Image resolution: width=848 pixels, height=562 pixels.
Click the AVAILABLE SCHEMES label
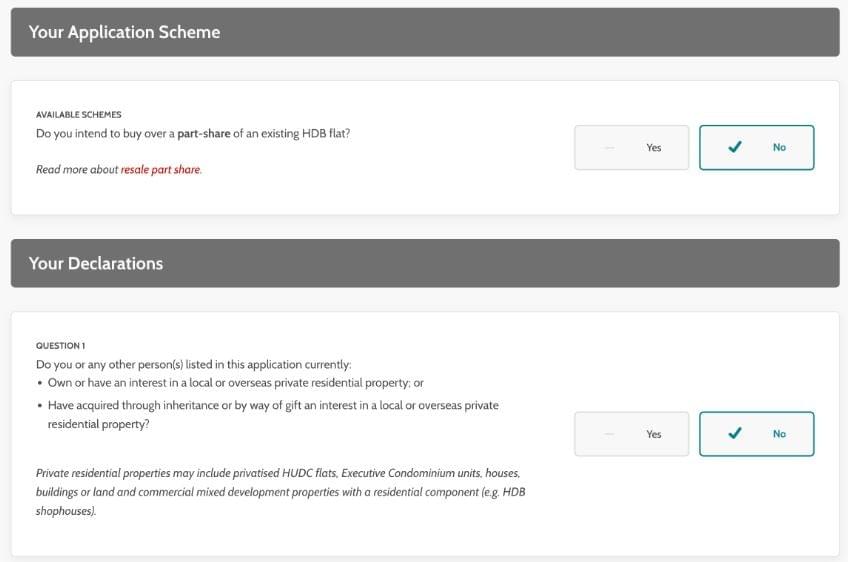click(79, 115)
